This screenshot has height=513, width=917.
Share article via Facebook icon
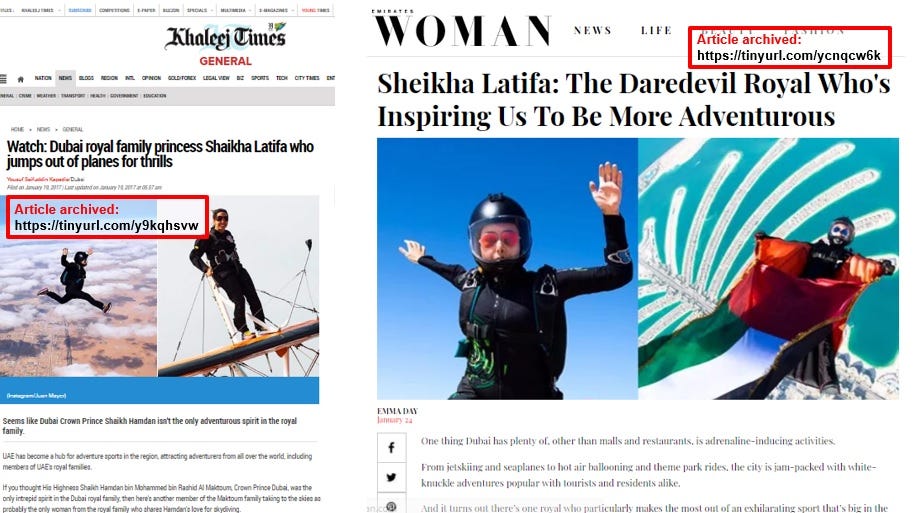pos(391,448)
